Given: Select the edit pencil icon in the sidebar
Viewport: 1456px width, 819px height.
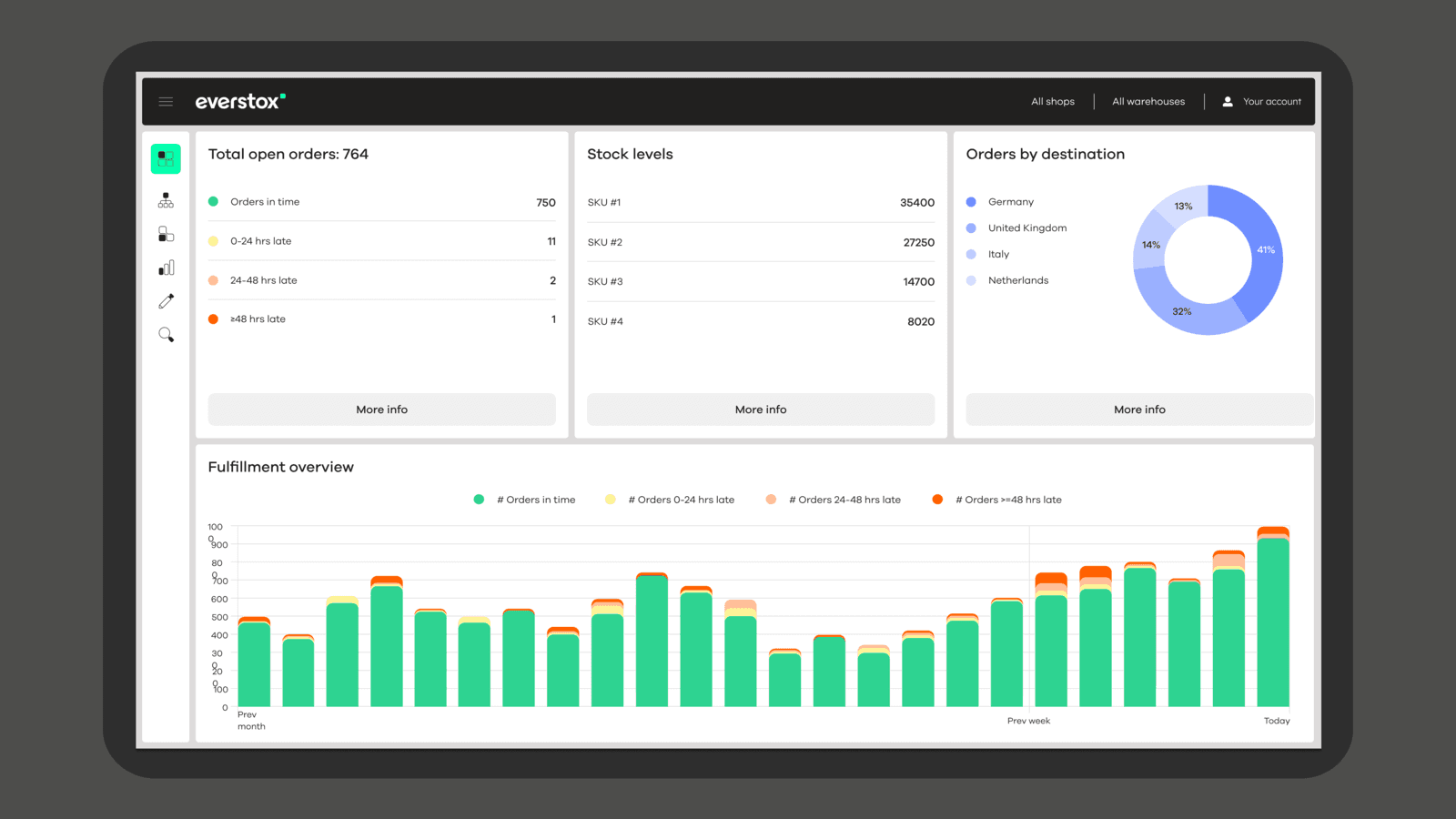Looking at the screenshot, I should pos(166,300).
